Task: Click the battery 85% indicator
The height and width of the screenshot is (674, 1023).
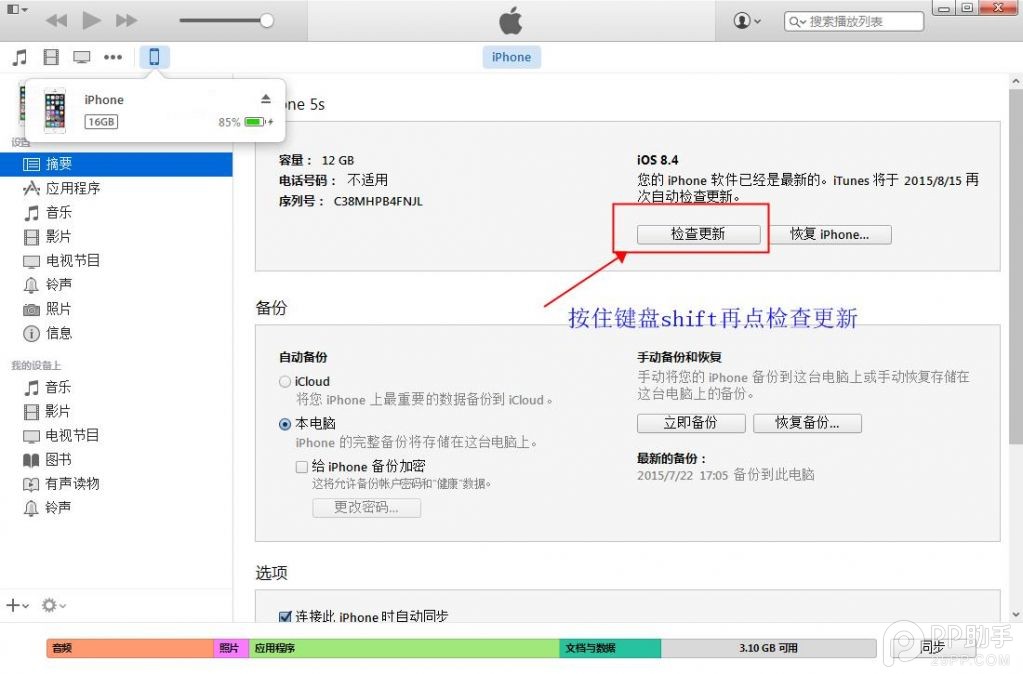Action: (245, 122)
